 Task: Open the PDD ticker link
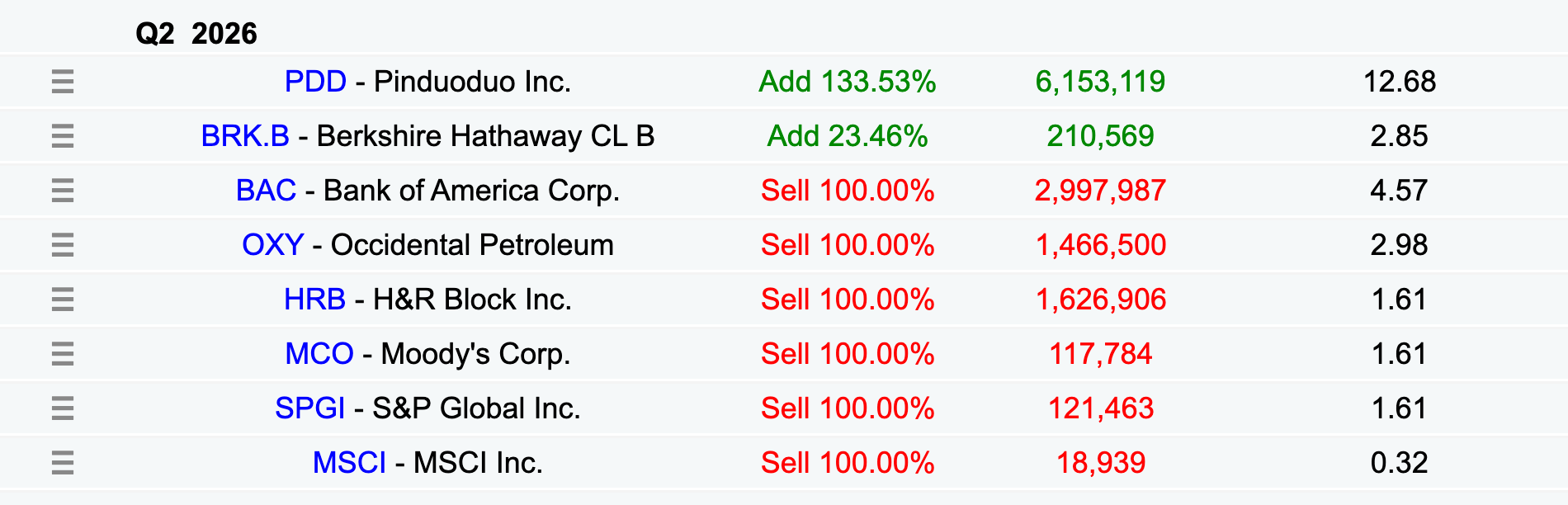(x=315, y=82)
